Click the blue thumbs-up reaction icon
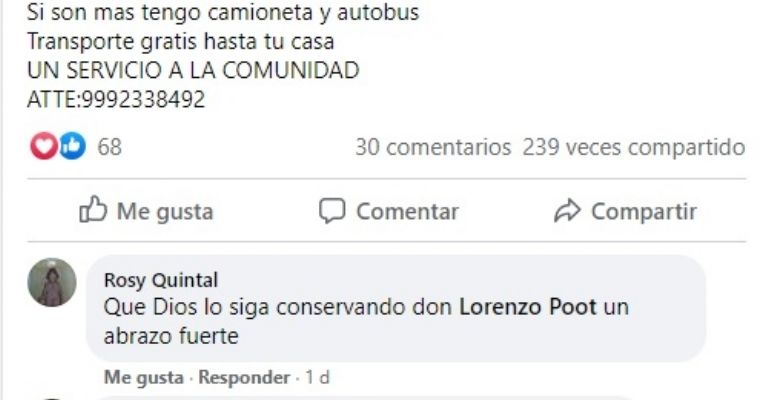The height and width of the screenshot is (400, 768). (72, 146)
